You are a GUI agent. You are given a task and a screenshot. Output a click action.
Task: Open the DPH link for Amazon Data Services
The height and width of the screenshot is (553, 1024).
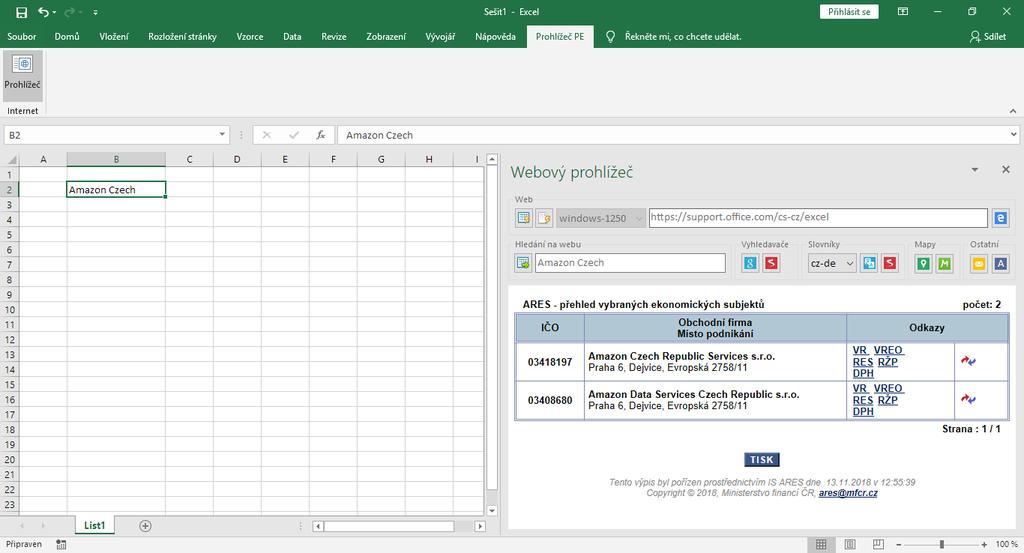[863, 411]
